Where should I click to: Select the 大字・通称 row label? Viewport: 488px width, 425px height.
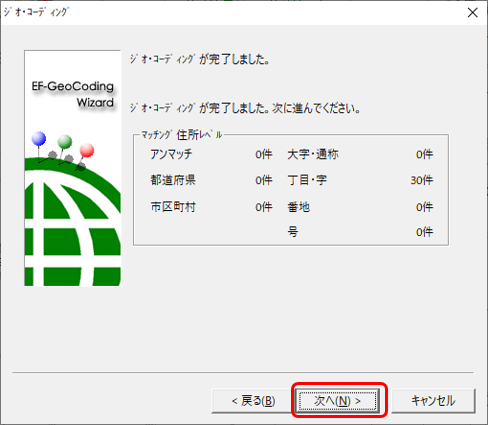click(x=313, y=154)
